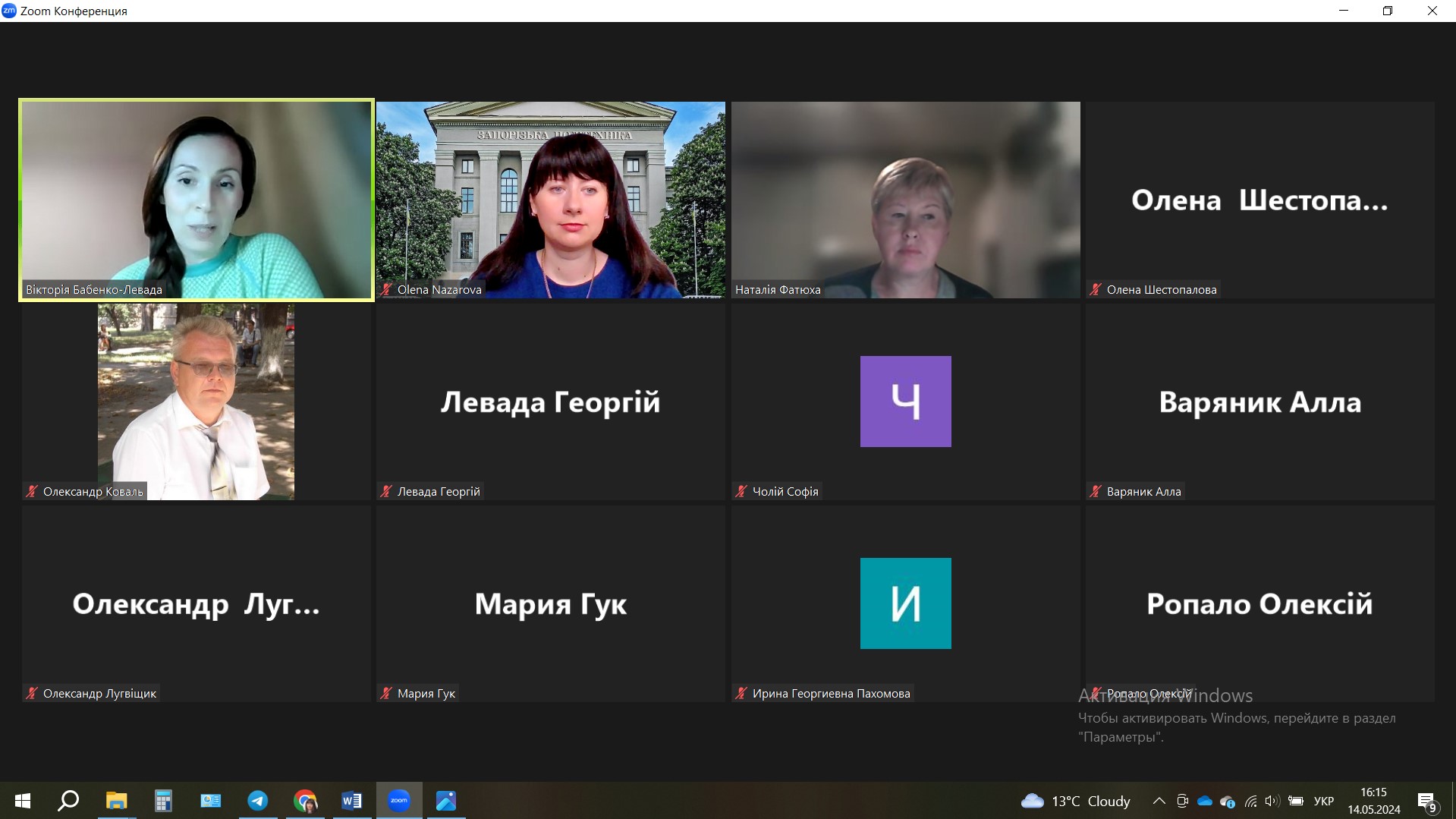Switch input language using УКР indicator
The width and height of the screenshot is (1456, 819).
click(x=1323, y=801)
